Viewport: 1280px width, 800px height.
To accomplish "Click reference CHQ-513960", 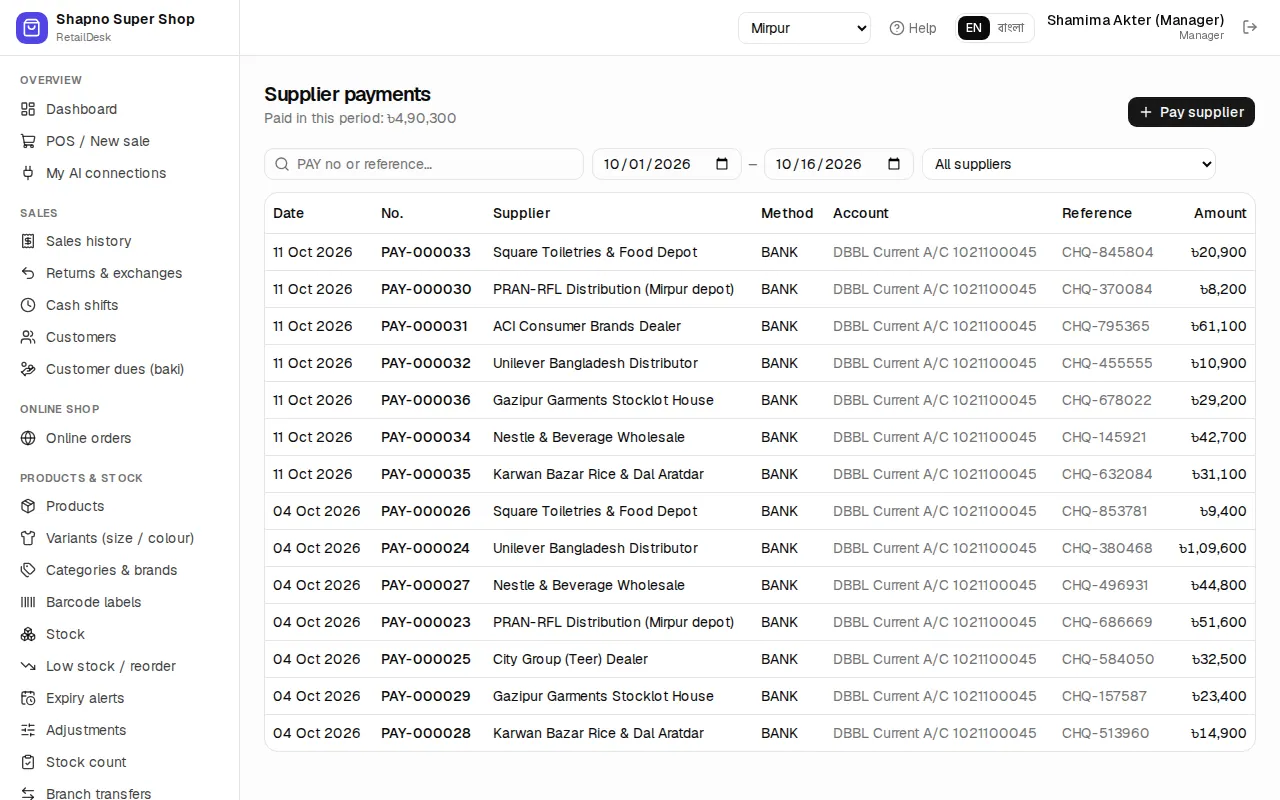I will (1106, 733).
